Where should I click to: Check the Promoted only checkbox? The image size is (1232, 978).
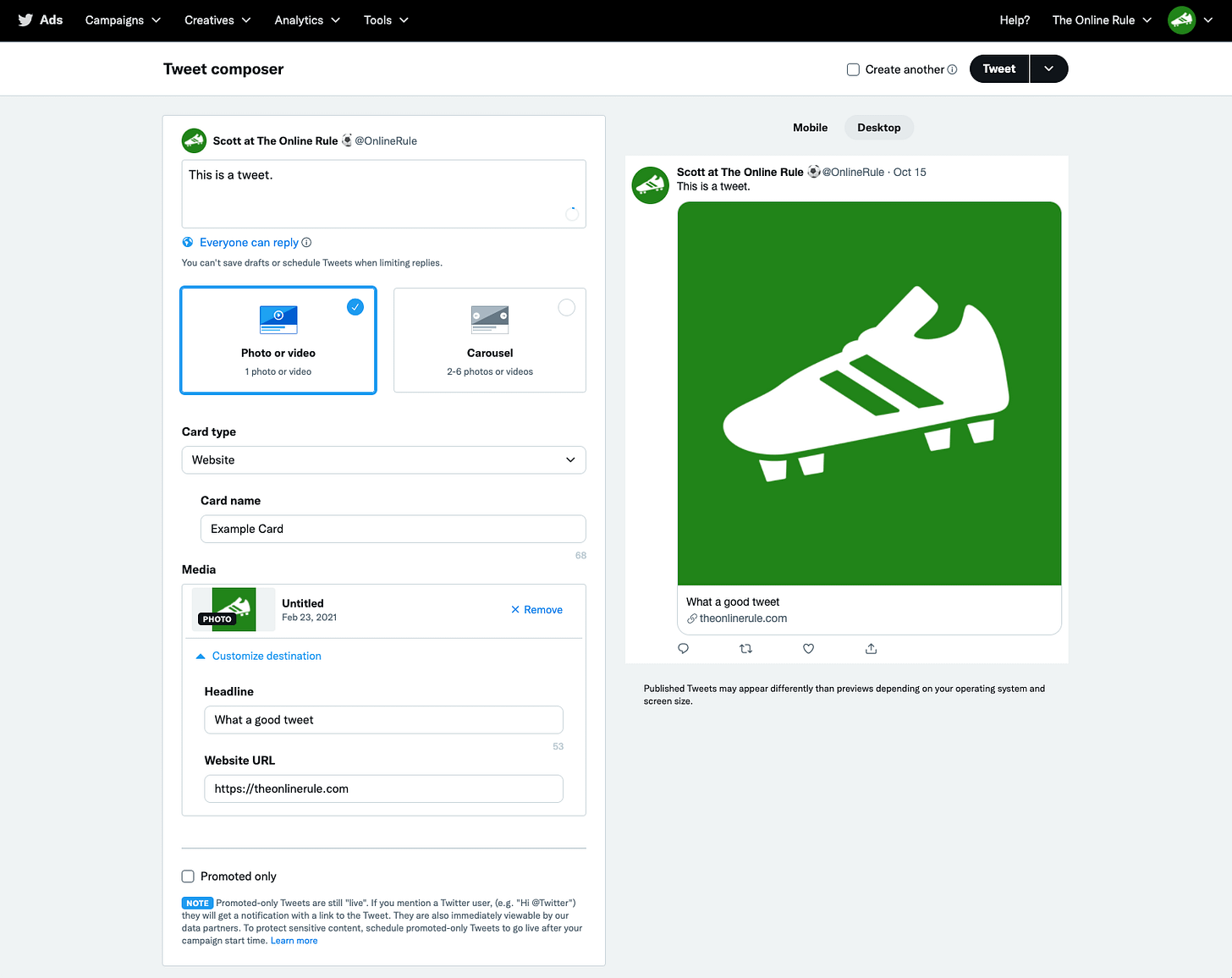[x=188, y=876]
